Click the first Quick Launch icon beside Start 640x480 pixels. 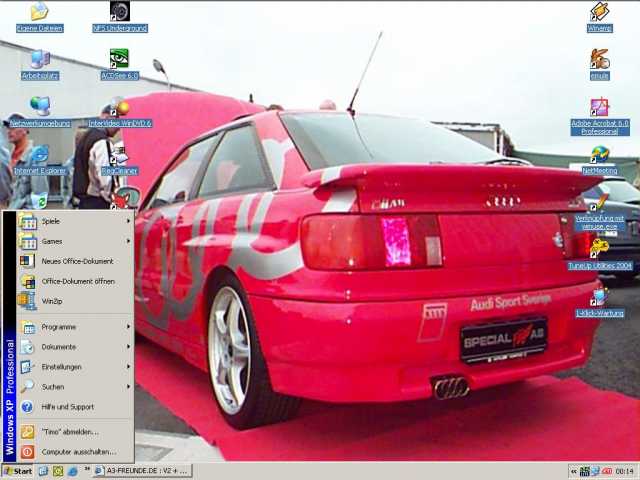point(43,471)
